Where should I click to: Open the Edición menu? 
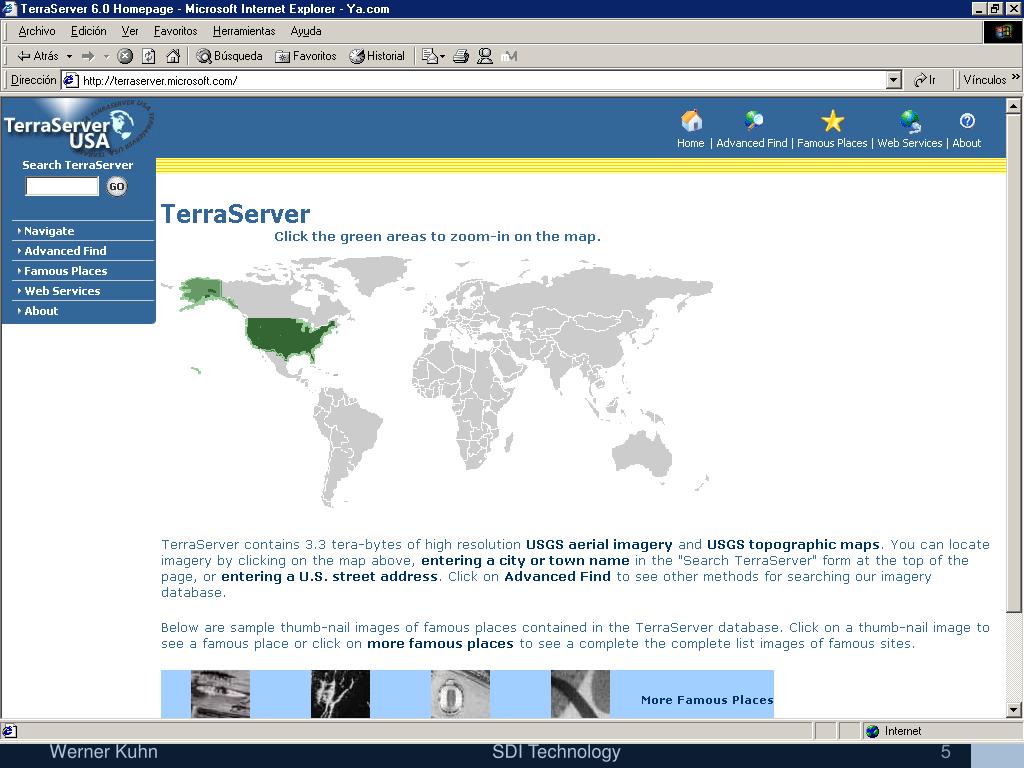[x=88, y=31]
